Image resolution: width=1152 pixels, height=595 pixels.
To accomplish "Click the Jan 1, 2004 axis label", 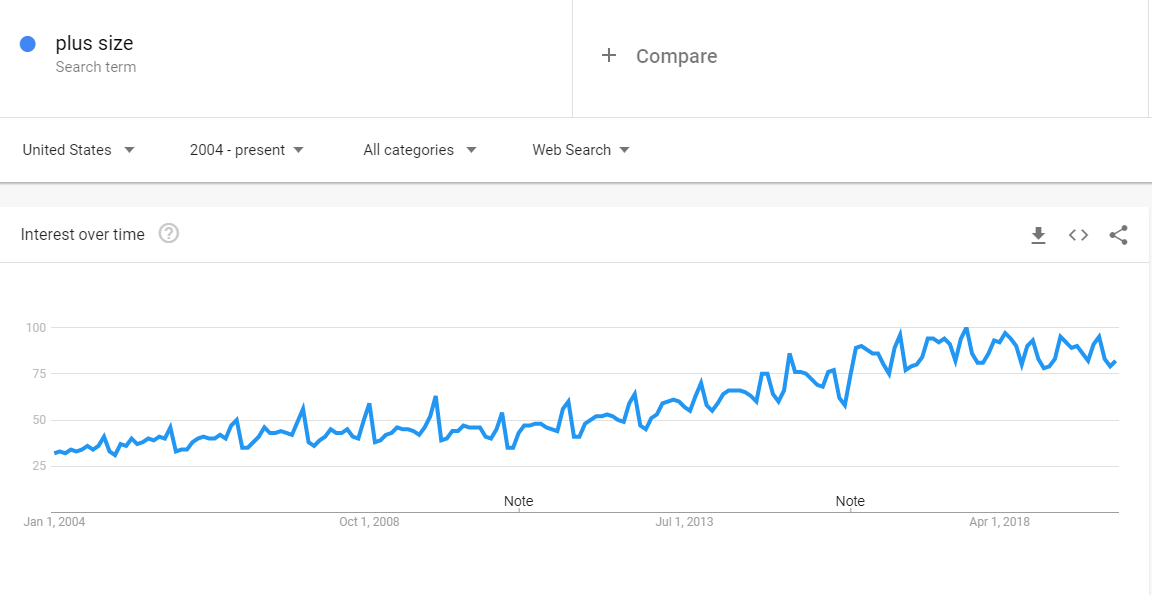I will point(54,522).
